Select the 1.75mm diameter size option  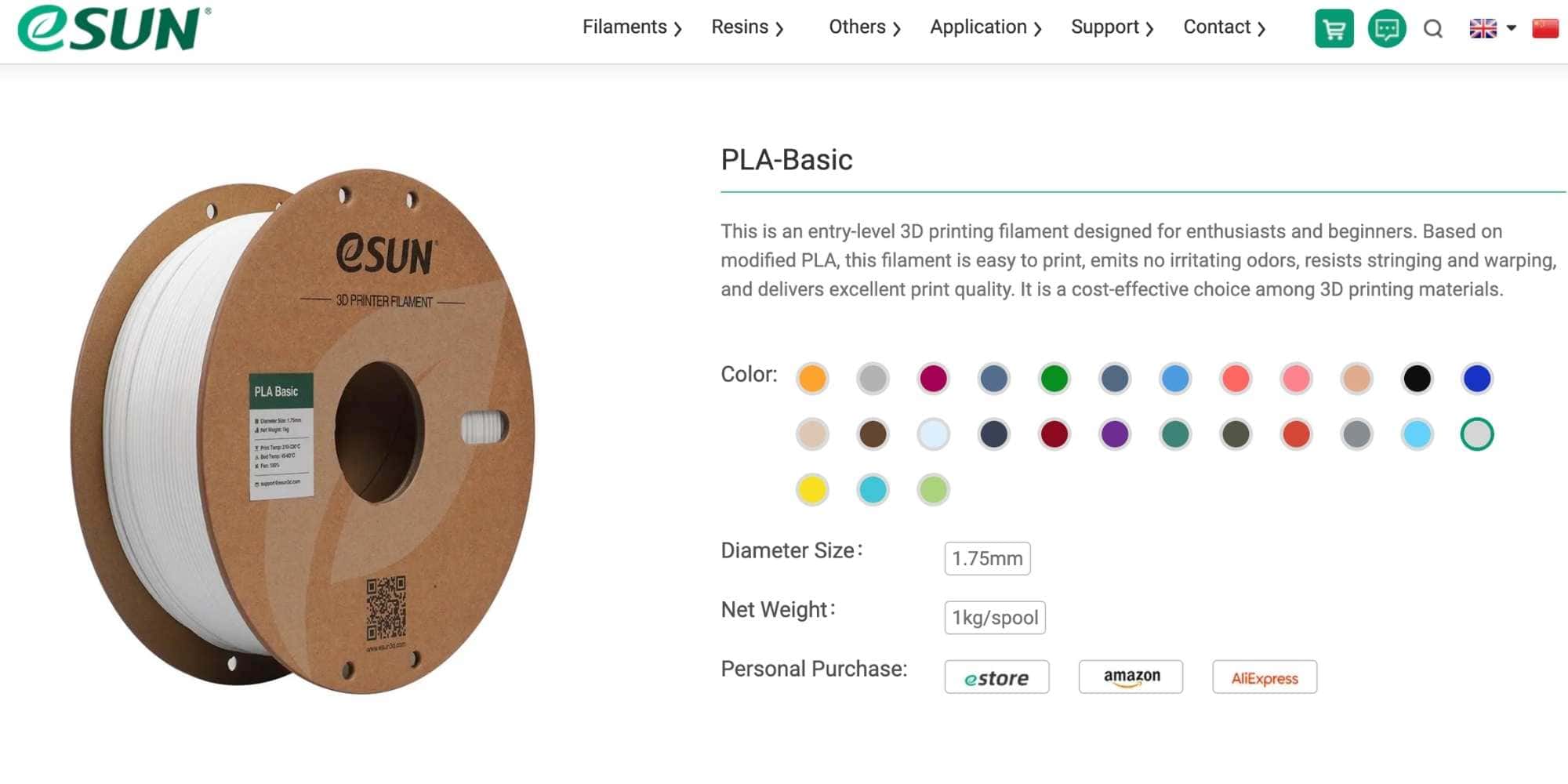(987, 558)
